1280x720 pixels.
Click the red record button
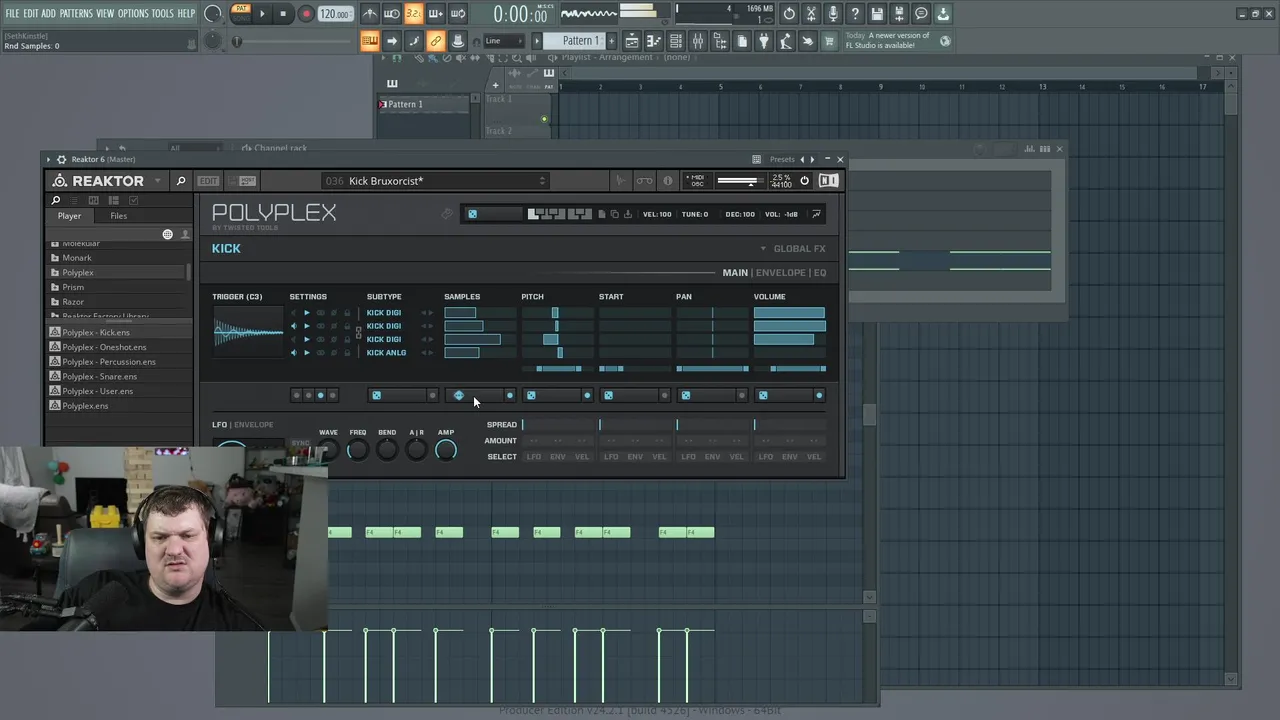click(x=306, y=14)
